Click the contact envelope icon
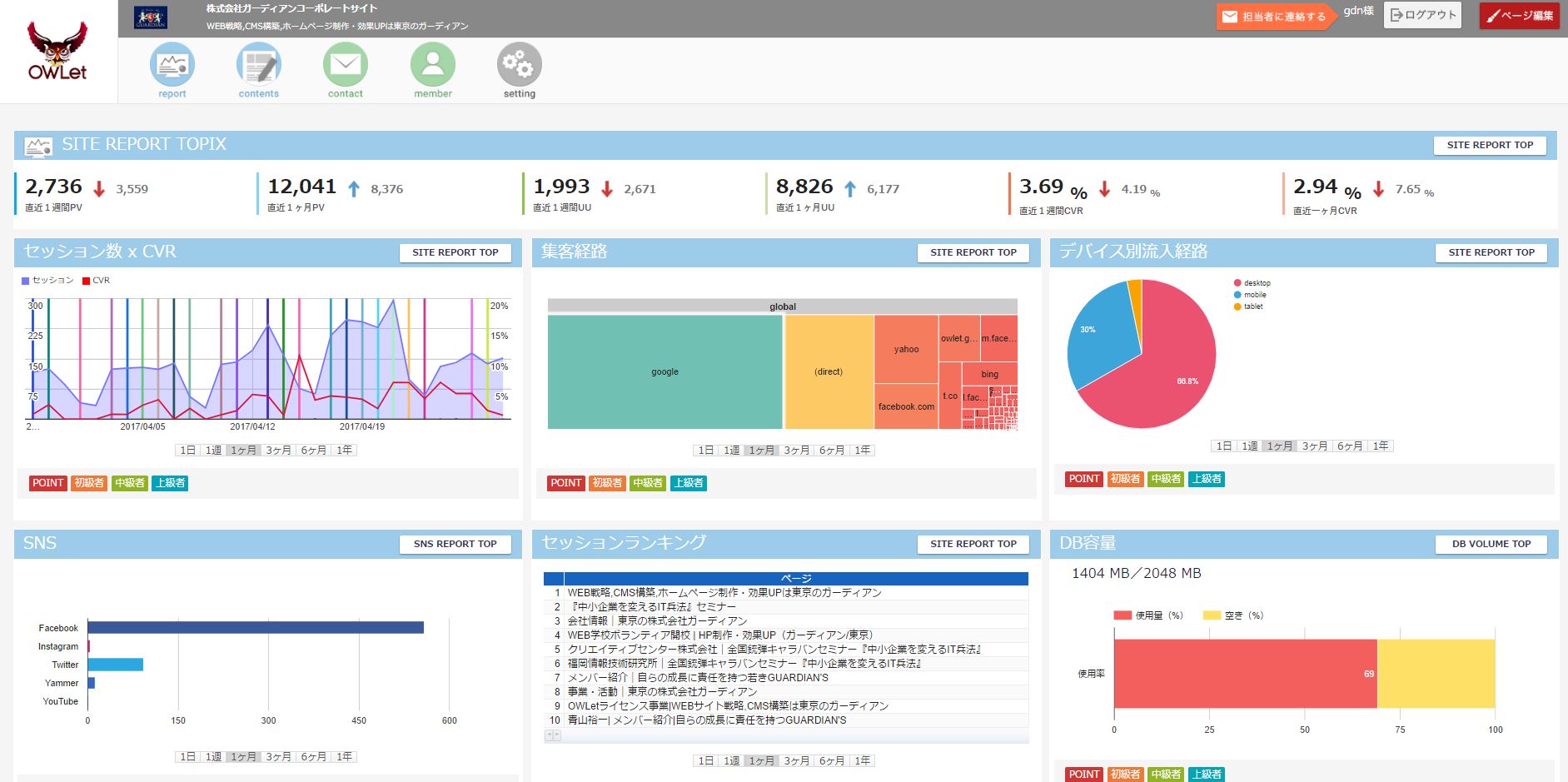Screen dimensions: 1568x782 point(346,65)
